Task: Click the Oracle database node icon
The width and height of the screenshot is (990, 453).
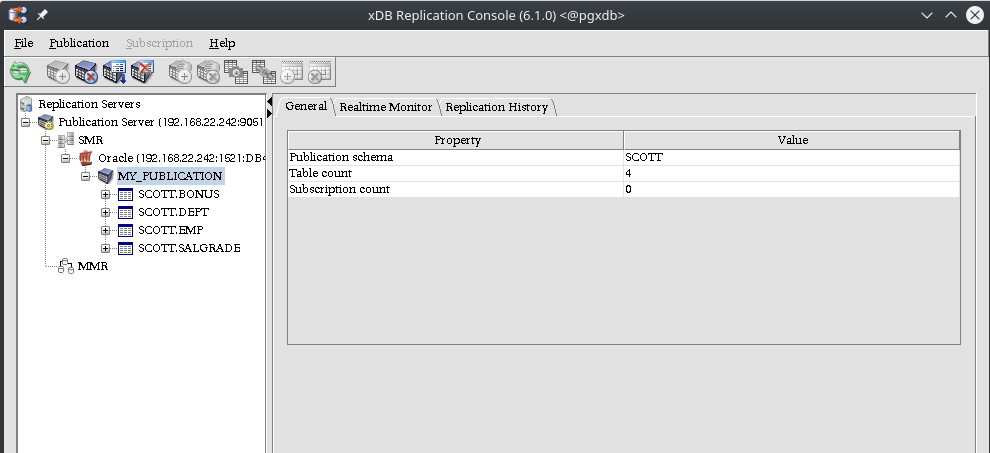Action: [86, 158]
